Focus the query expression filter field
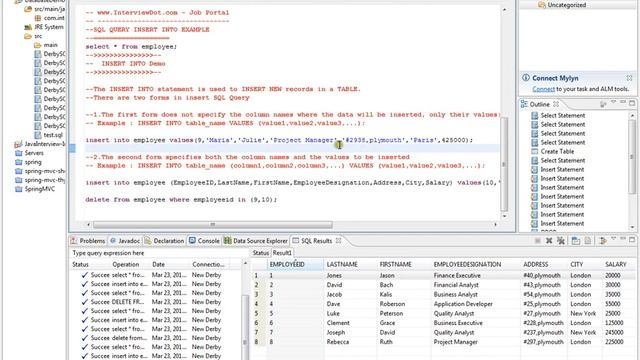Viewport: 640px width, 360px height. point(158,253)
